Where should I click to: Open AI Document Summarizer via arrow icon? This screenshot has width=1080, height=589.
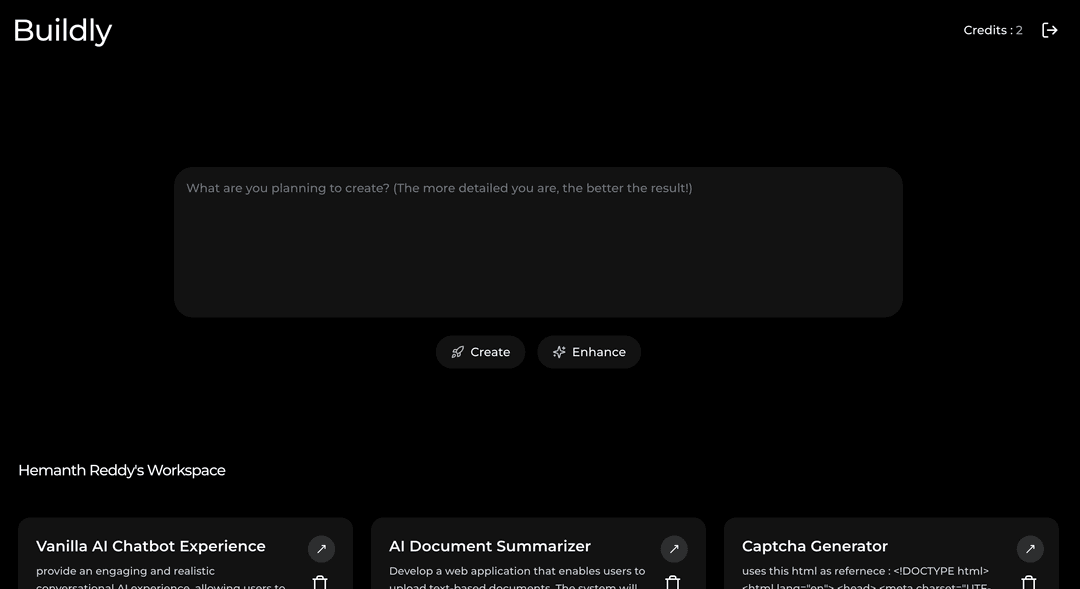pyautogui.click(x=674, y=549)
